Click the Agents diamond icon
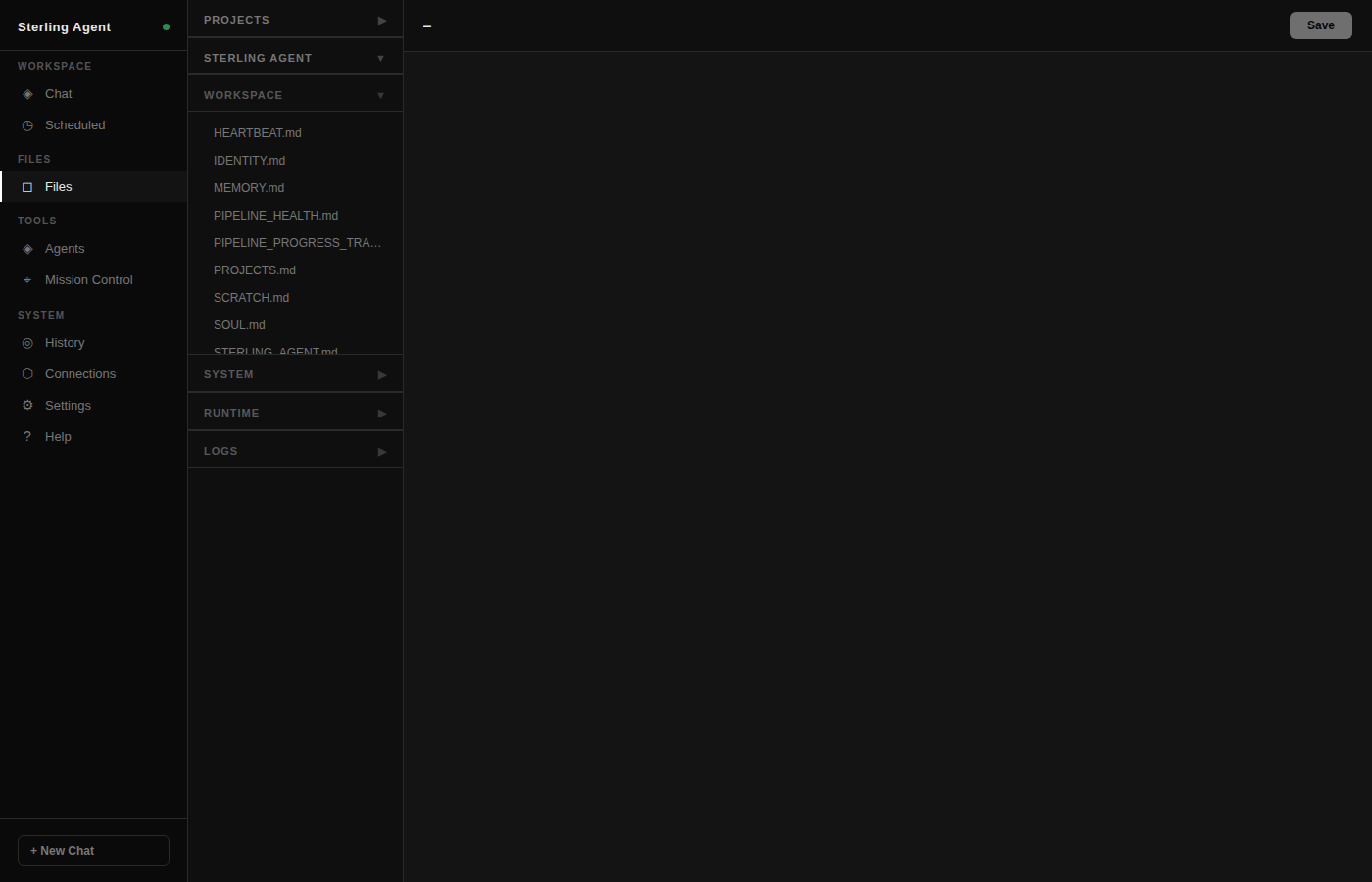 pyautogui.click(x=27, y=249)
